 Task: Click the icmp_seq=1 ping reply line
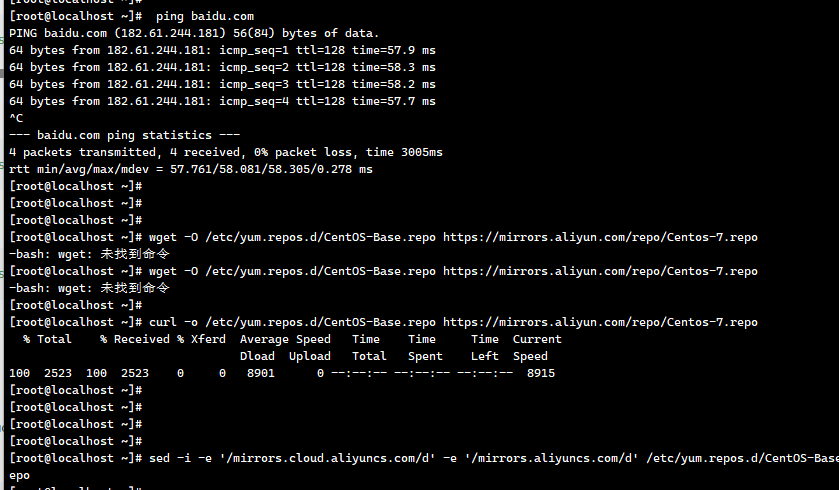click(x=222, y=50)
